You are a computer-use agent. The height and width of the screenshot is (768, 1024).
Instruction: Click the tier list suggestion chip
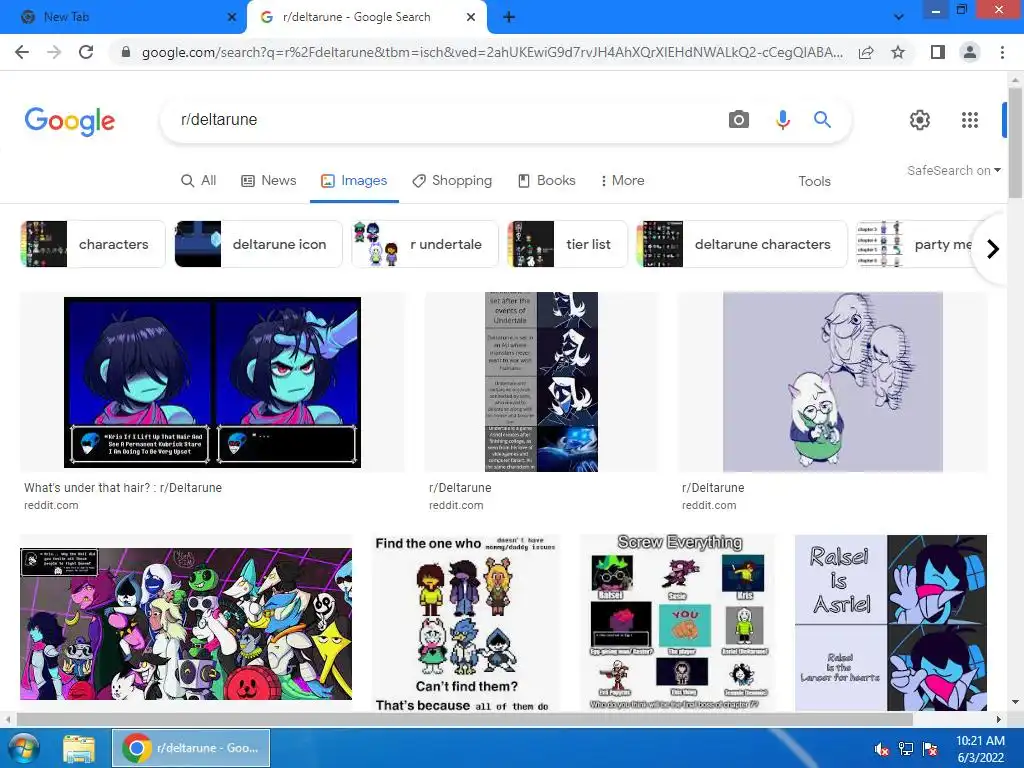(x=568, y=244)
